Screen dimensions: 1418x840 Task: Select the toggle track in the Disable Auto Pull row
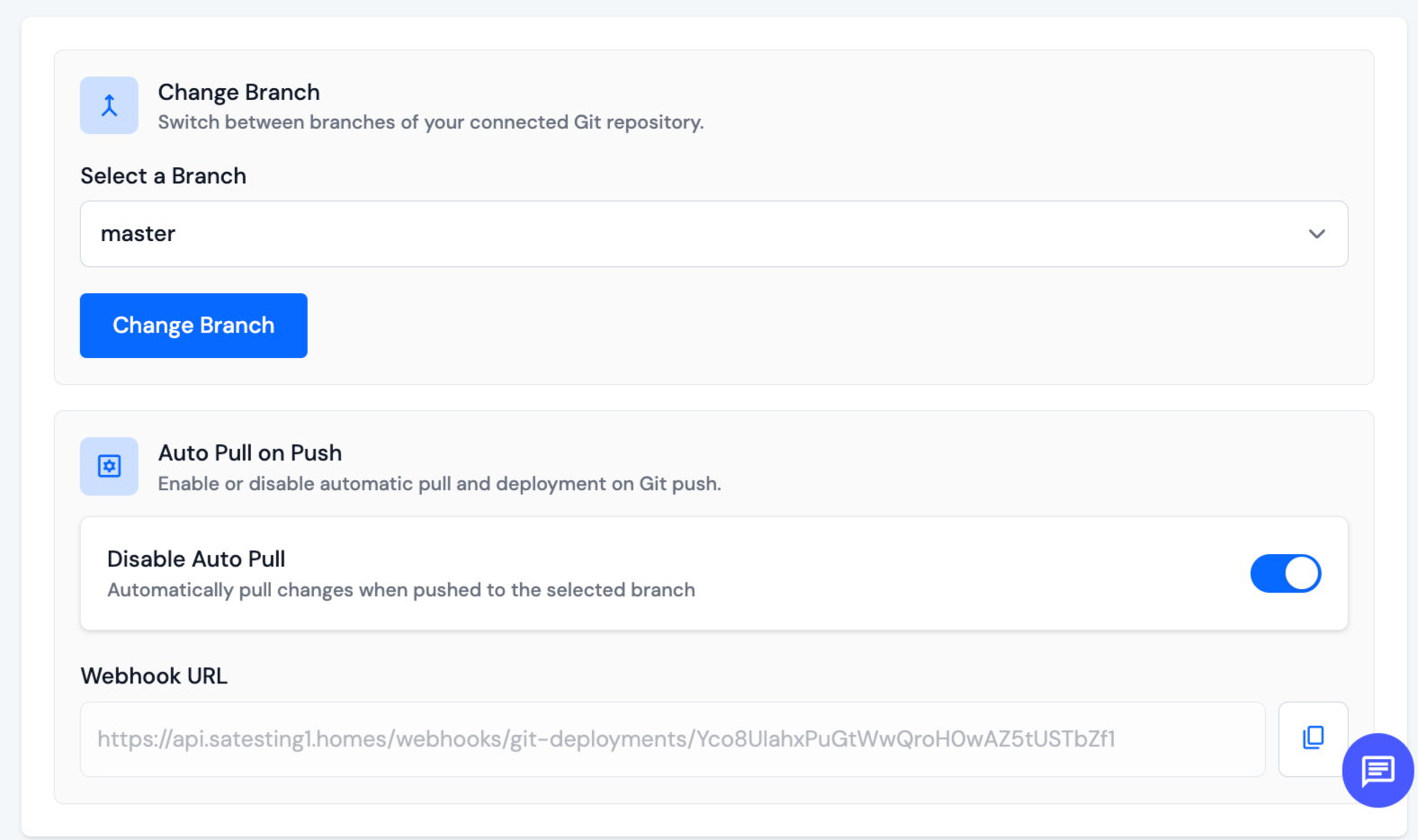(1286, 573)
